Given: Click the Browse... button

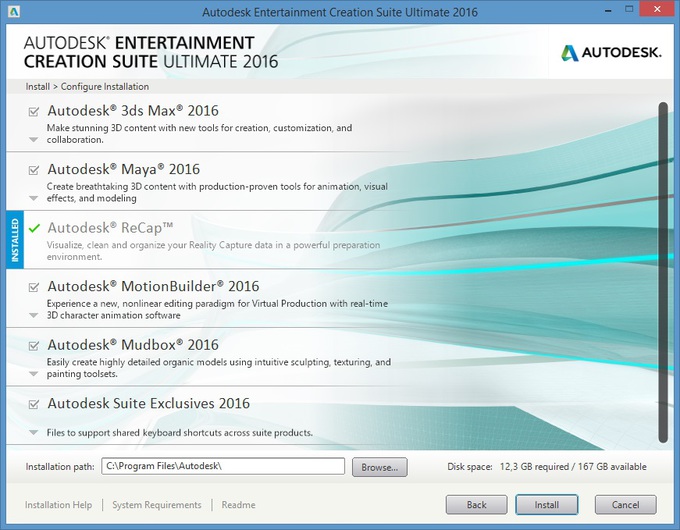Looking at the screenshot, I should (x=379, y=467).
